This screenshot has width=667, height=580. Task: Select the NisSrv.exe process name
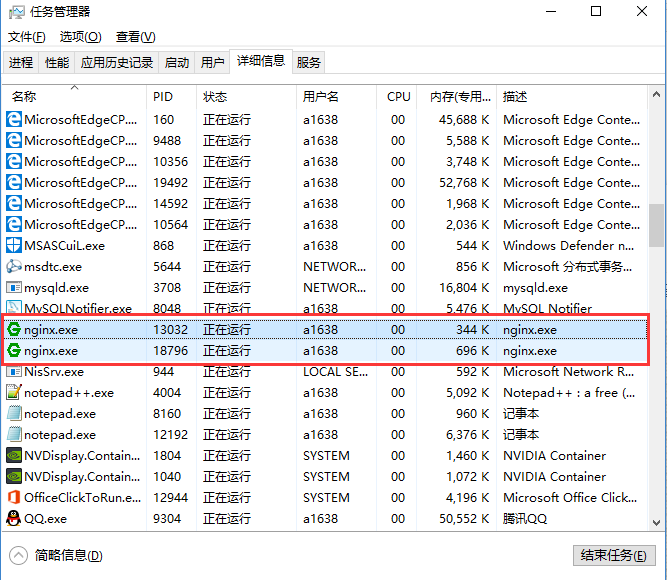point(54,372)
